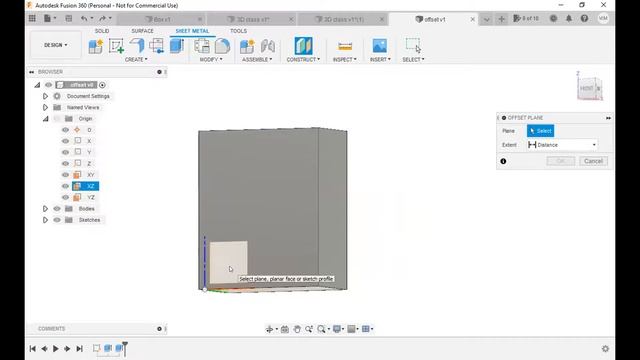Expand the Sketches folder
Screen dimensions: 640x360
45,220
